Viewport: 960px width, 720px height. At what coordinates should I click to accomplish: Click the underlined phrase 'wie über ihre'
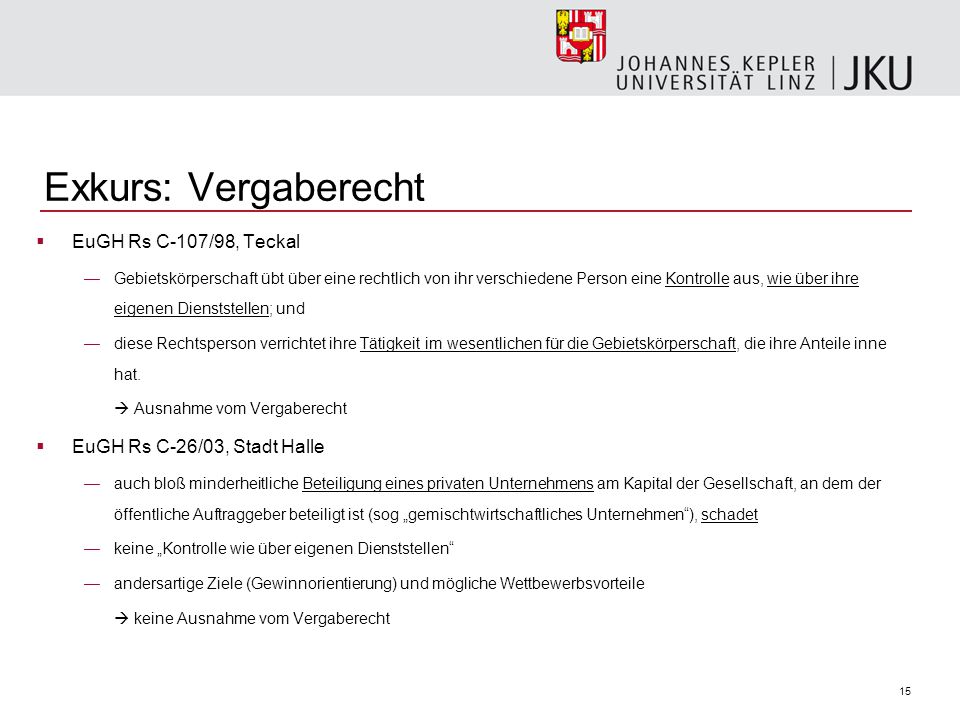pos(812,279)
